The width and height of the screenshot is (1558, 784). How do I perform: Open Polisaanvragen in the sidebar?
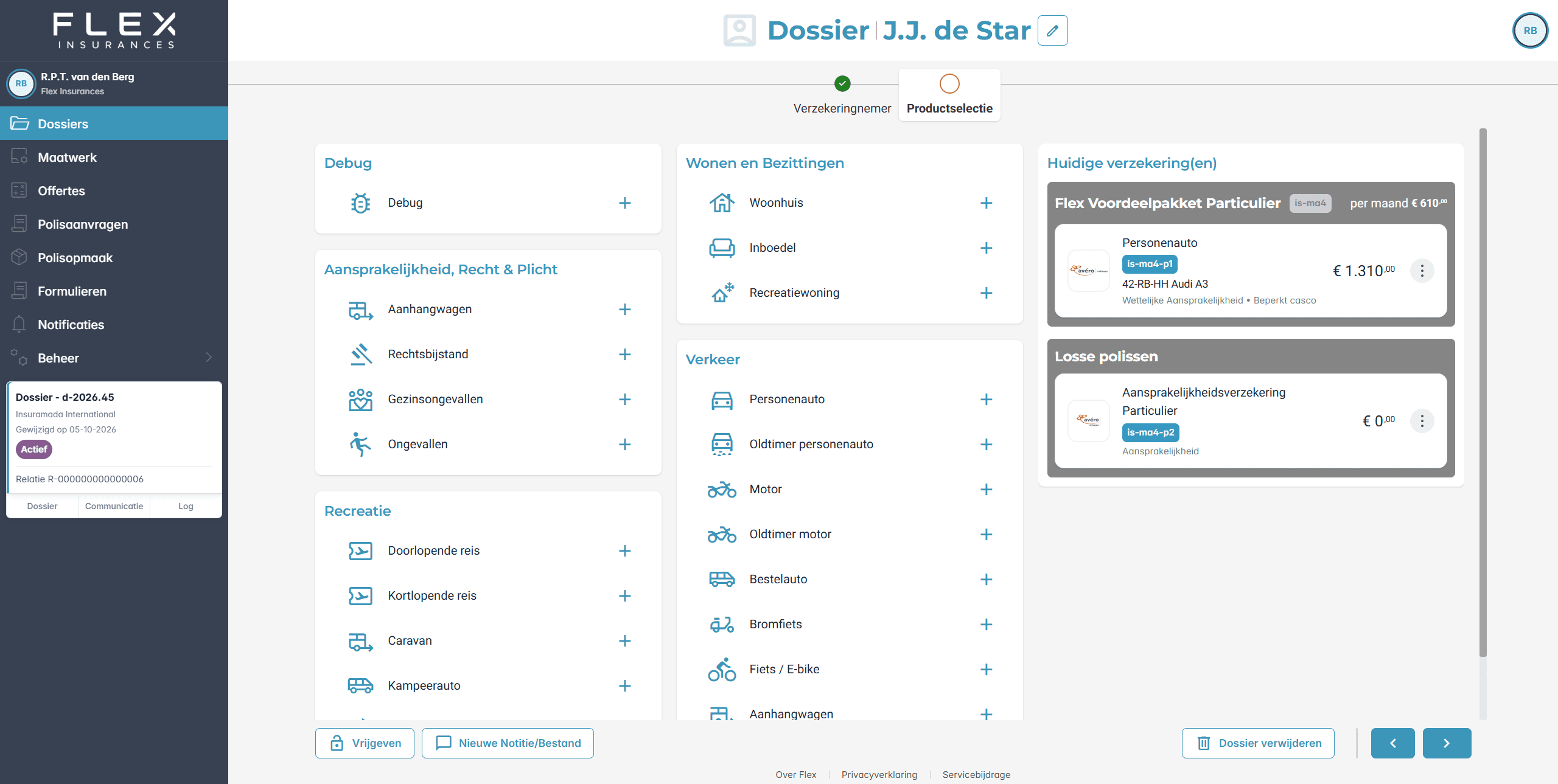[x=114, y=224]
